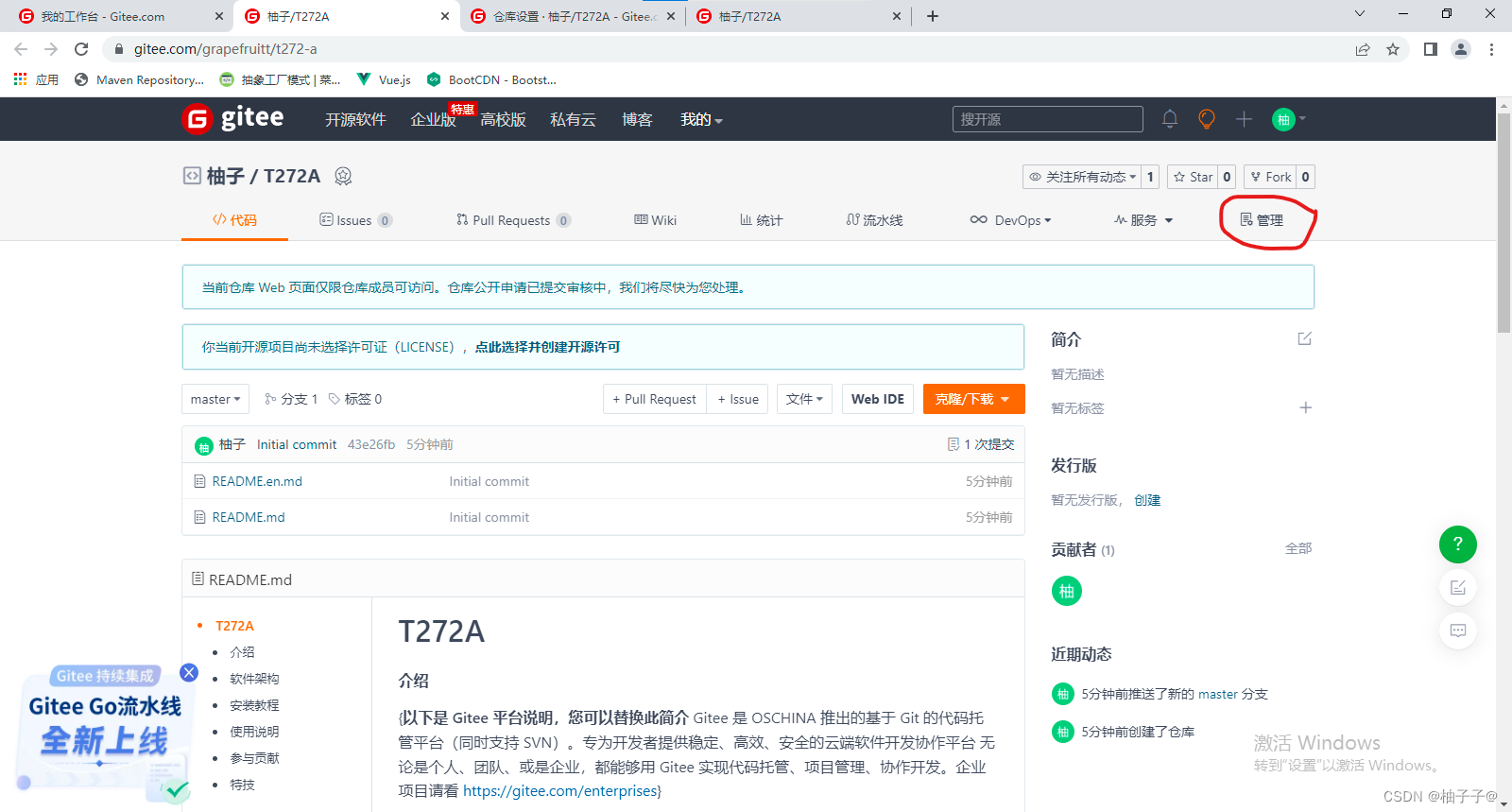The image size is (1512, 812).
Task: Open the browser profile icon
Action: (x=1461, y=49)
